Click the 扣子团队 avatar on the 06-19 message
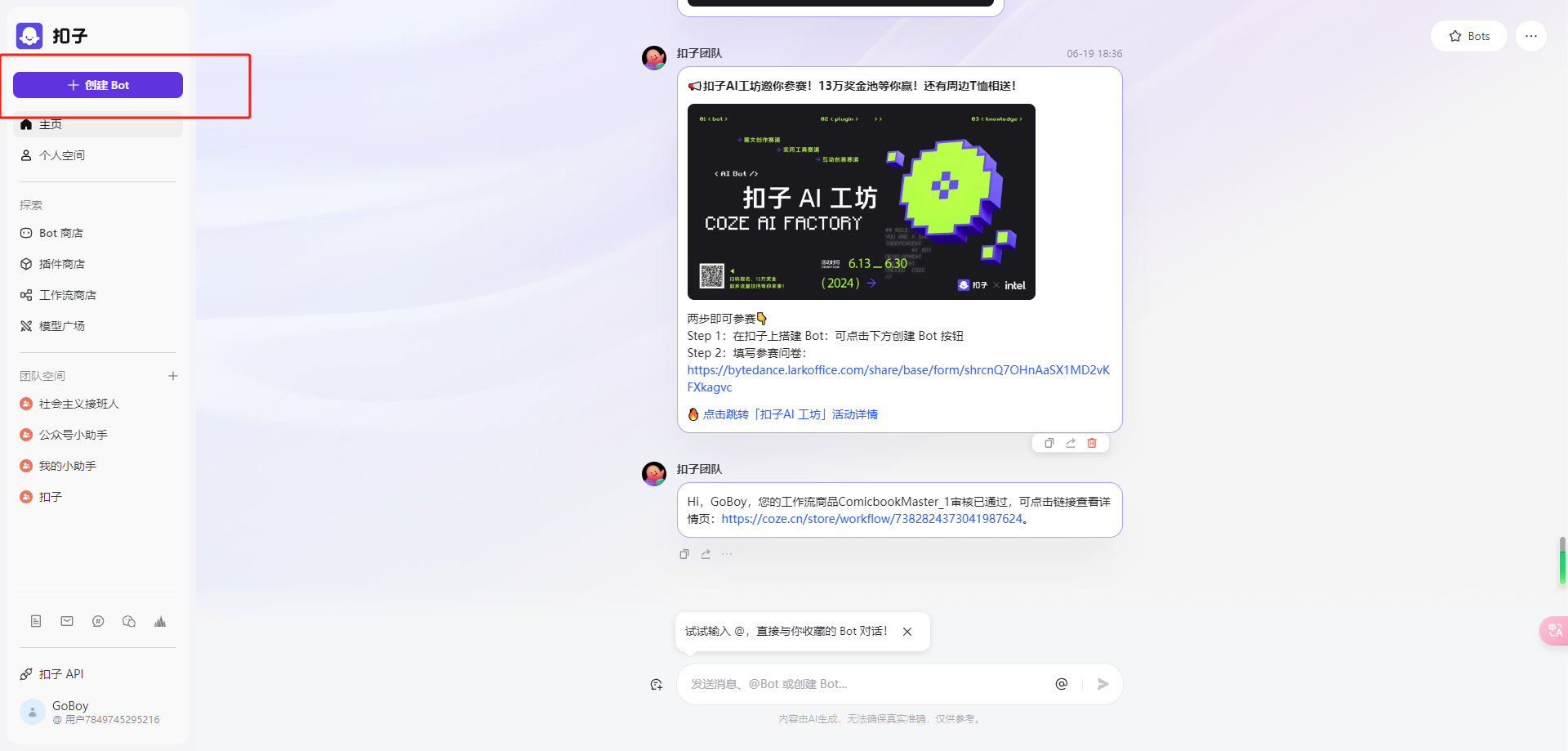 [x=654, y=58]
